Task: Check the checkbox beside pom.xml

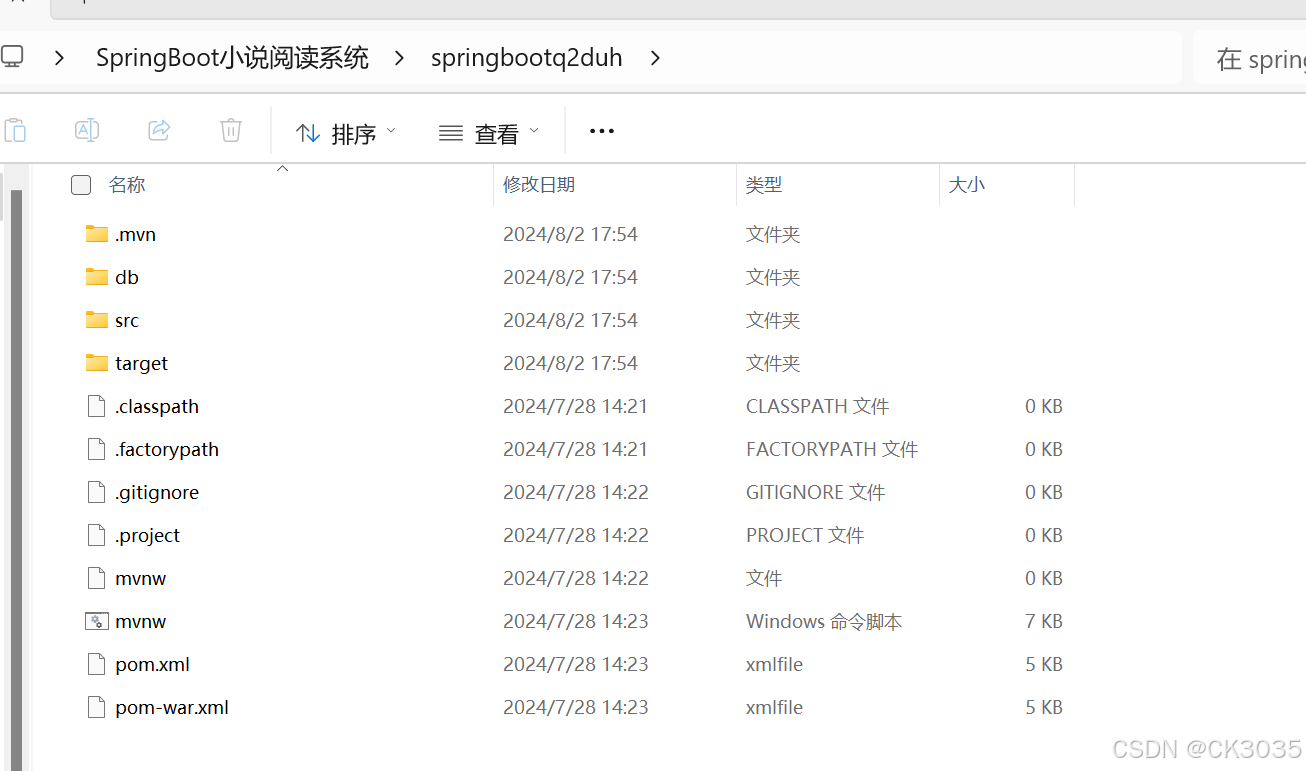Action: (80, 664)
